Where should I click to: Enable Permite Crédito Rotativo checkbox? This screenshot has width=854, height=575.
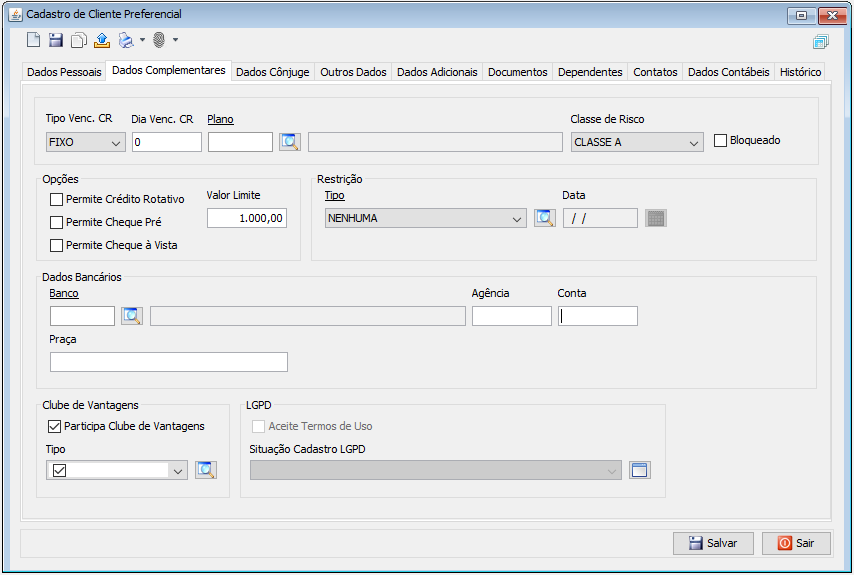pyautogui.click(x=57, y=200)
